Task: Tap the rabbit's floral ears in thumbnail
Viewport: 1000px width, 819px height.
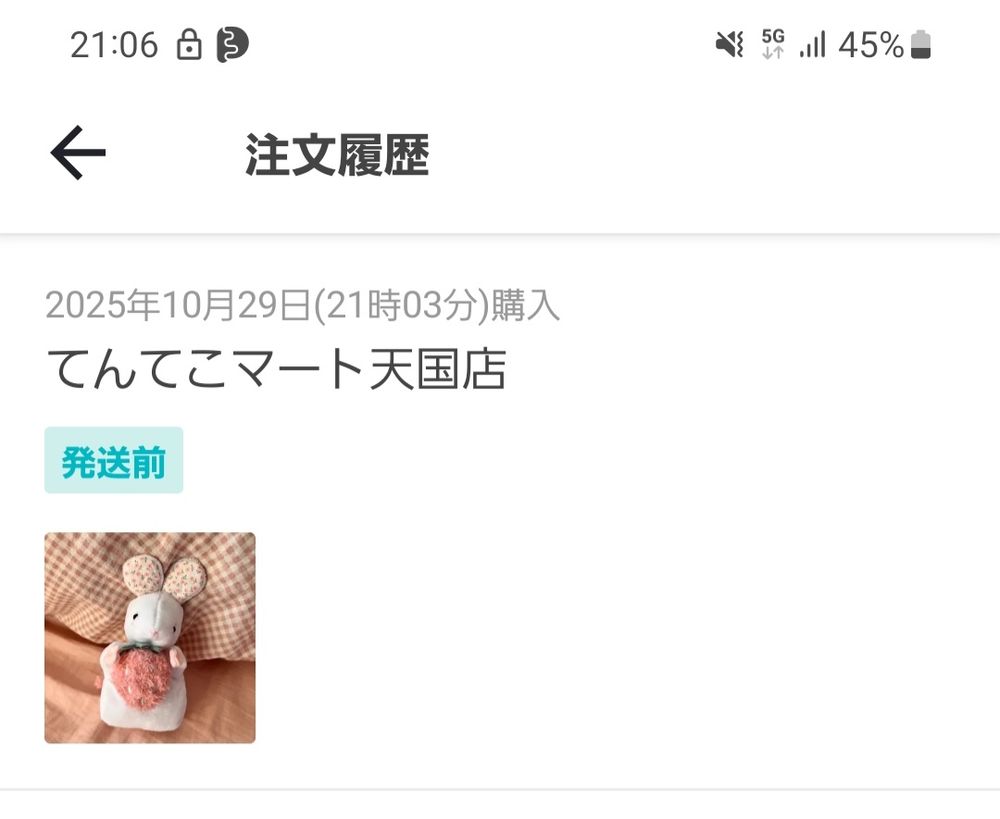Action: click(165, 577)
